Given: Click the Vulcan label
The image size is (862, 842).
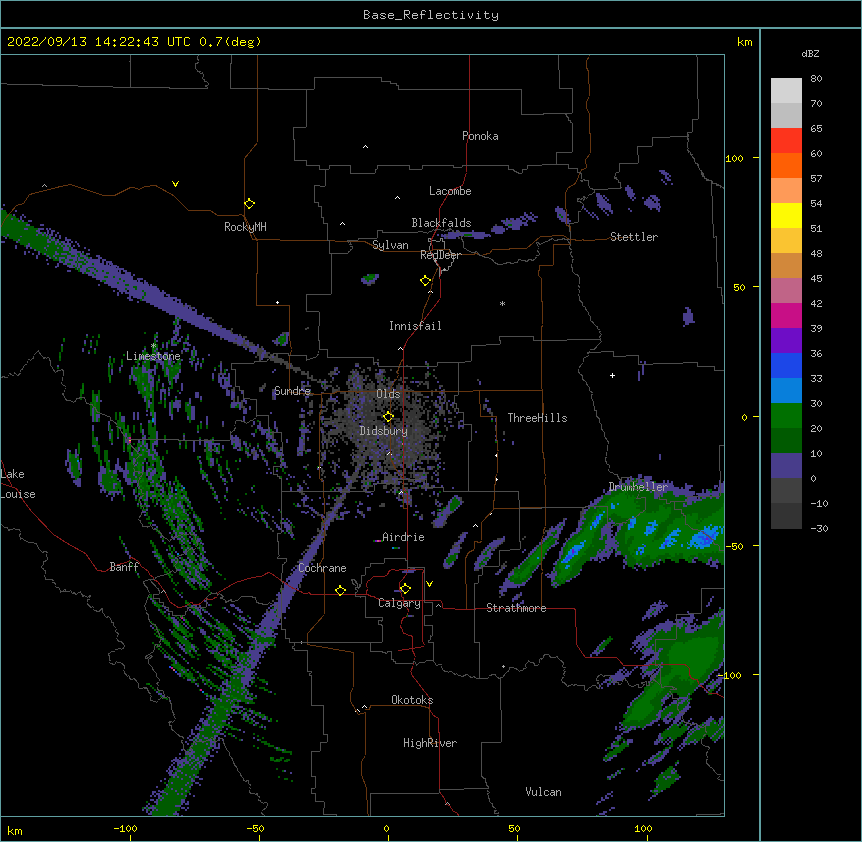Looking at the screenshot, I should 543,792.
